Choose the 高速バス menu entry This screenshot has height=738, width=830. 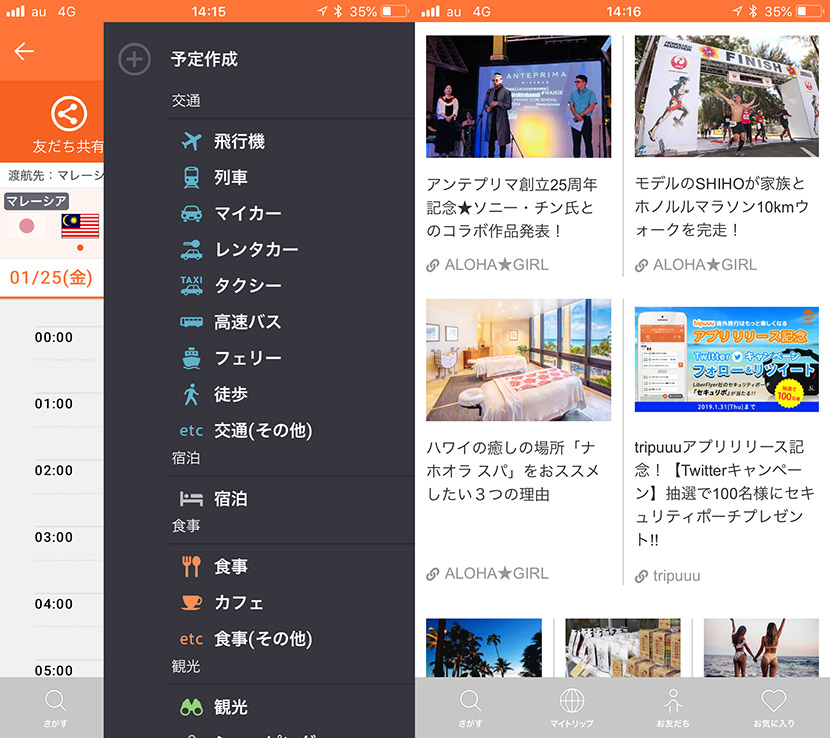pos(248,322)
